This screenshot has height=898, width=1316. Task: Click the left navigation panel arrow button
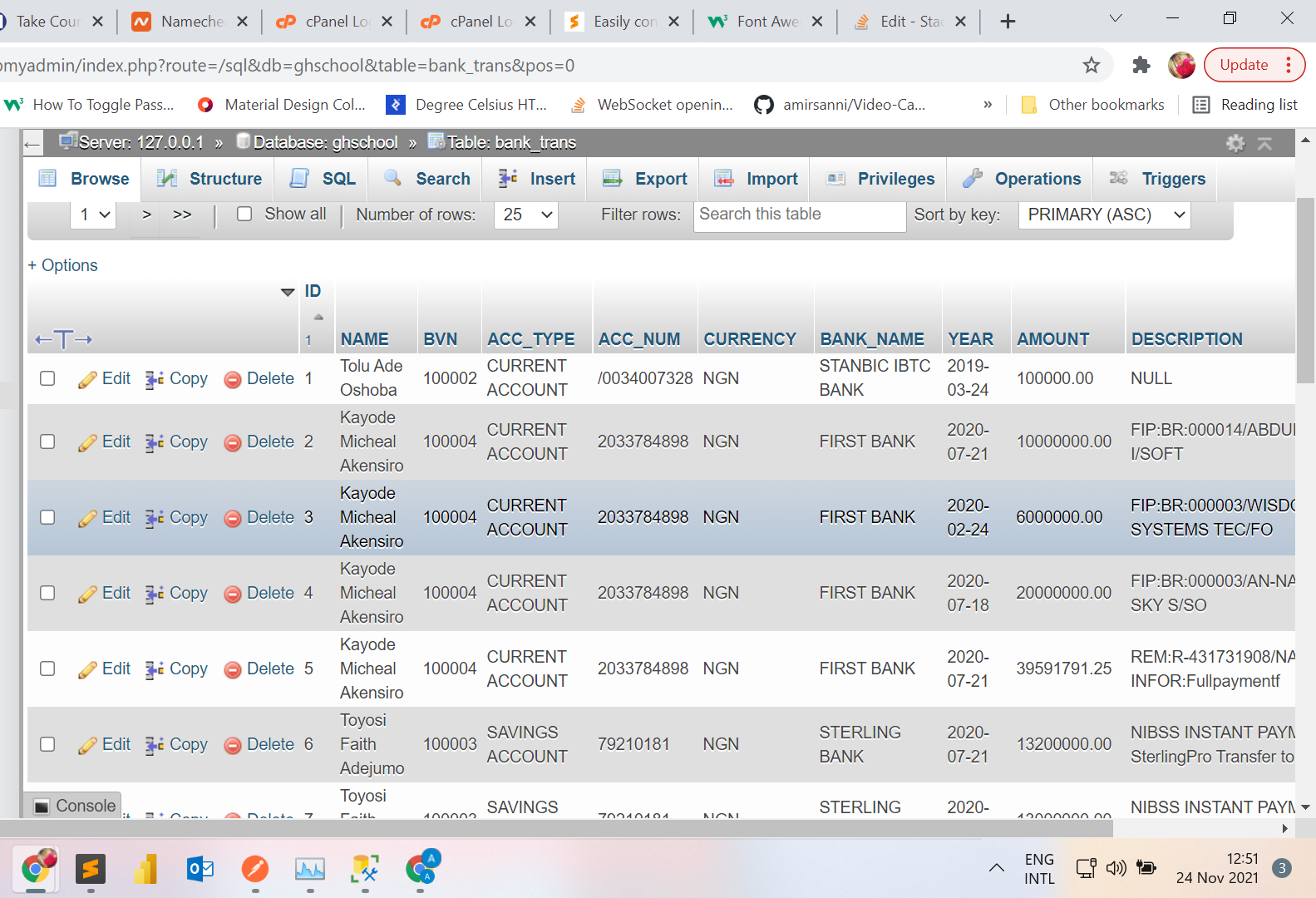tap(32, 145)
